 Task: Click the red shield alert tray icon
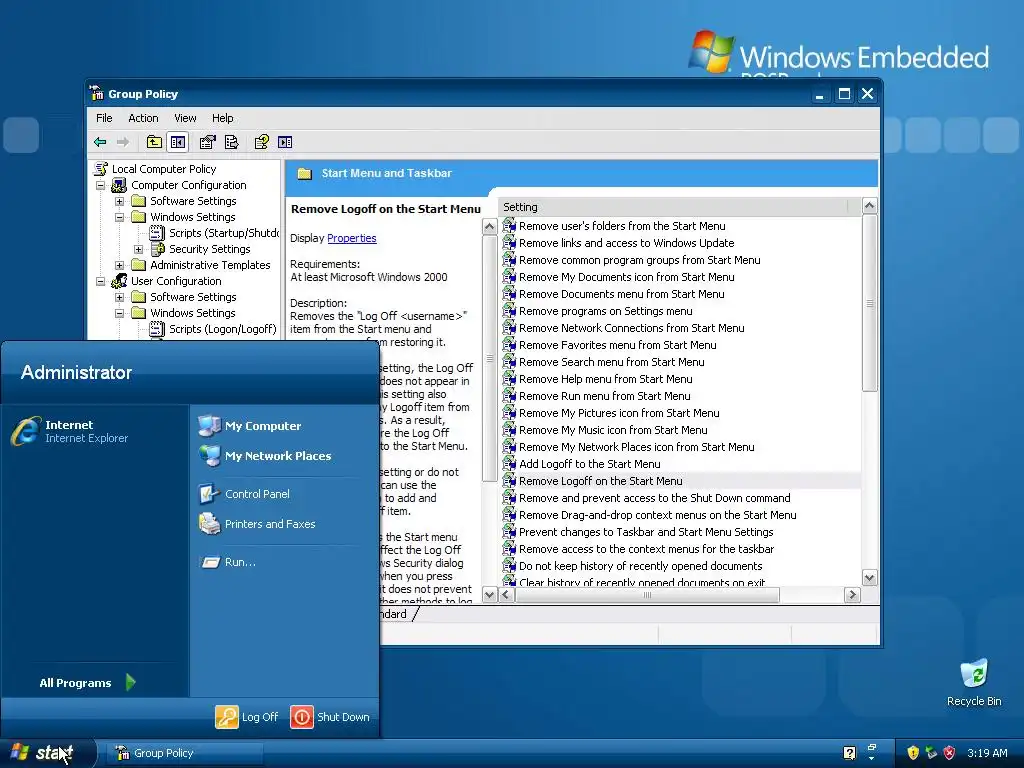tap(950, 753)
